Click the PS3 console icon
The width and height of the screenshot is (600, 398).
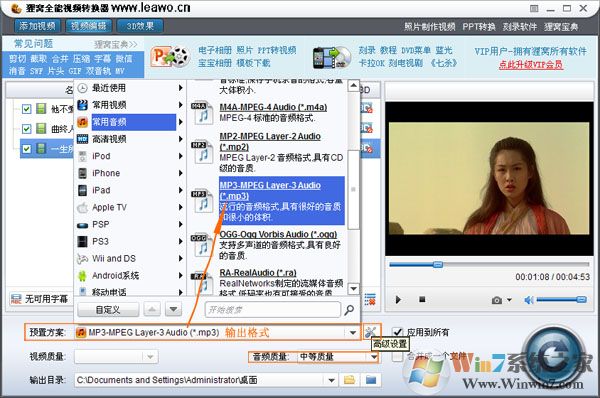pos(82,241)
